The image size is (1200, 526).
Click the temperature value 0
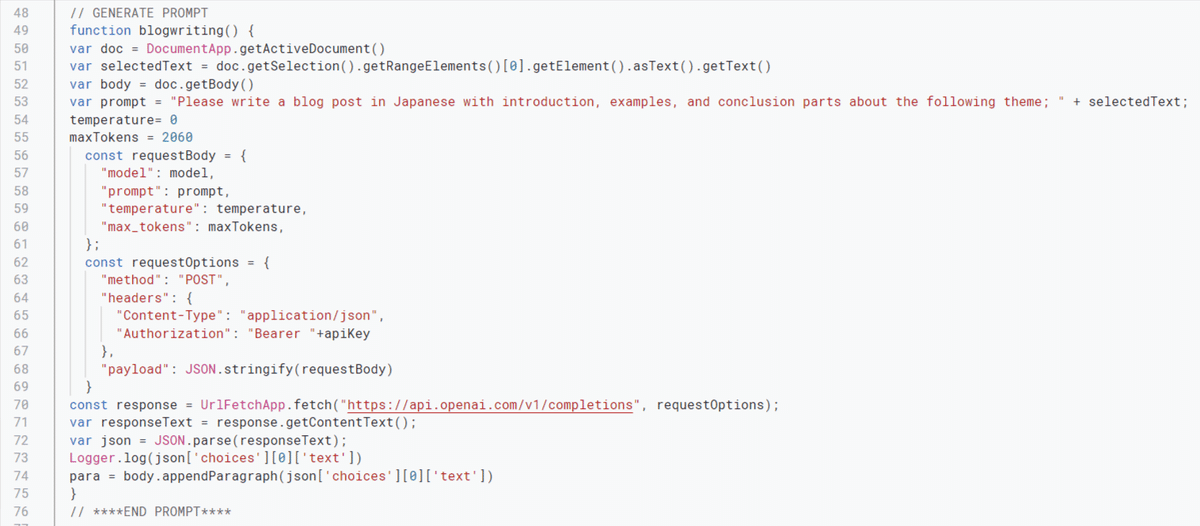click(173, 120)
